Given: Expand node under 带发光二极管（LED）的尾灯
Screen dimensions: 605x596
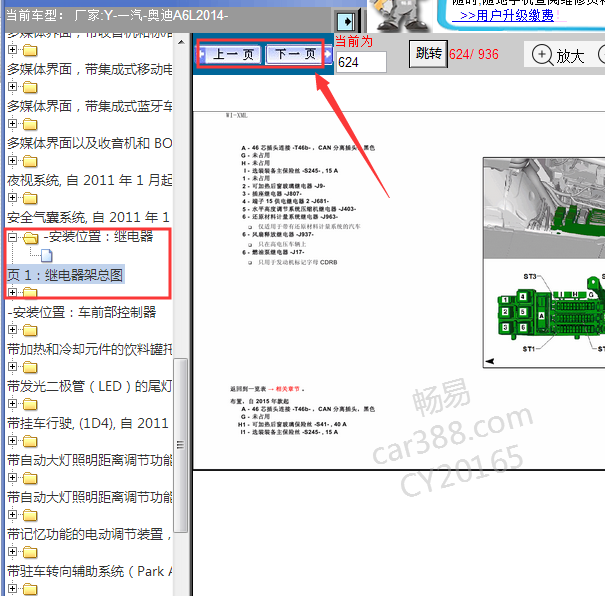Looking at the screenshot, I should [x=12, y=404].
